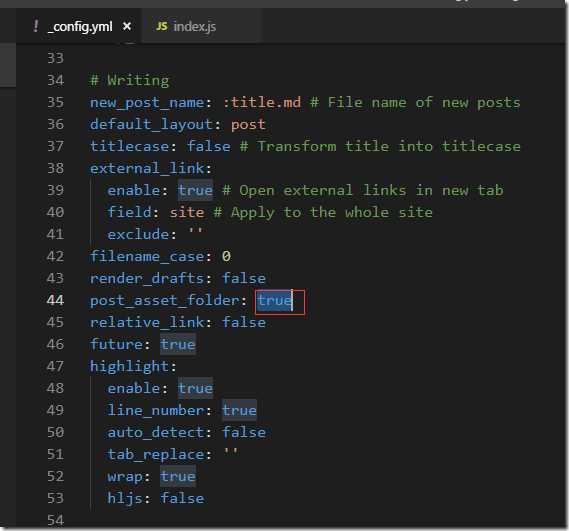
Task: Click the titlecase key on line 37
Action: [x=130, y=146]
